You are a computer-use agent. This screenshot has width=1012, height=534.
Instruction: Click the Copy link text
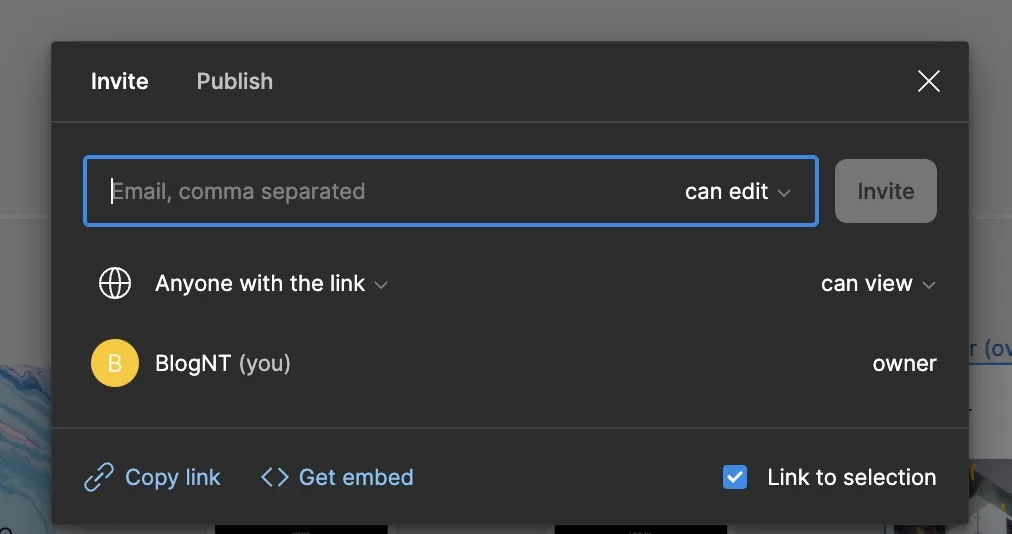click(x=172, y=477)
